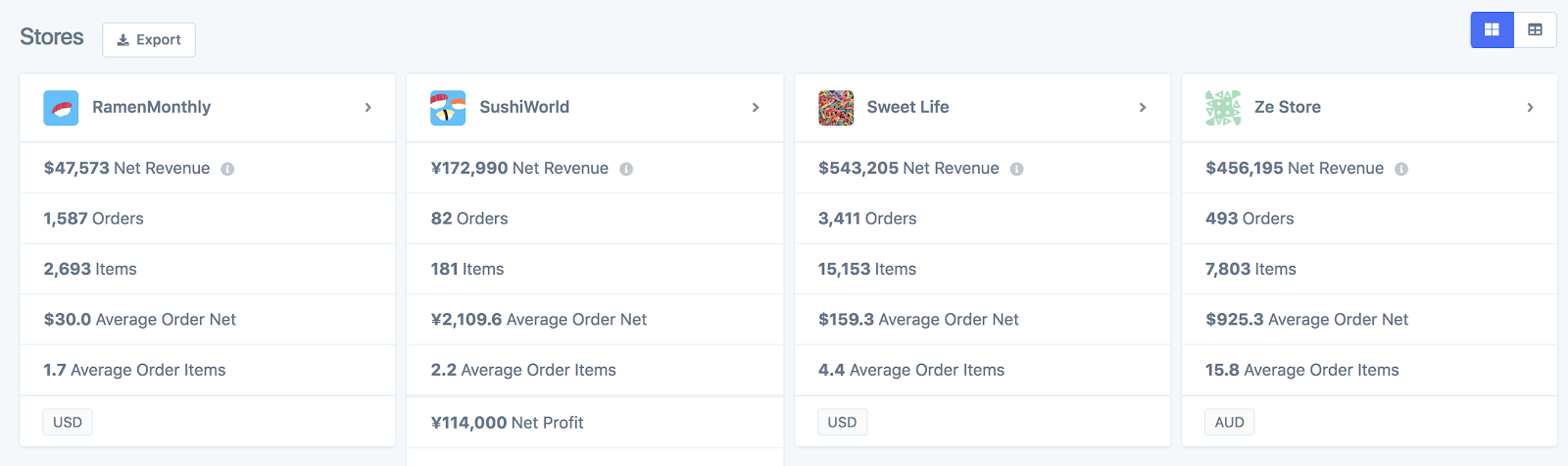Click info icon beside SushiWorld Net Revenue
This screenshot has width=1568, height=466.
pyautogui.click(x=626, y=169)
